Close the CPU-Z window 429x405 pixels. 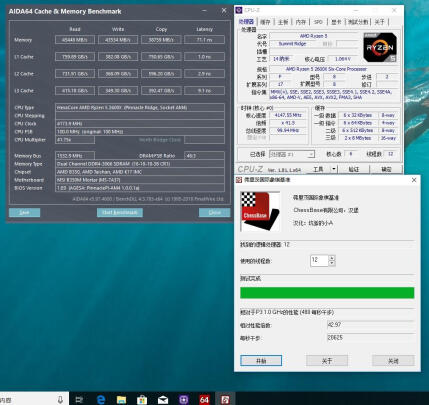click(x=394, y=10)
